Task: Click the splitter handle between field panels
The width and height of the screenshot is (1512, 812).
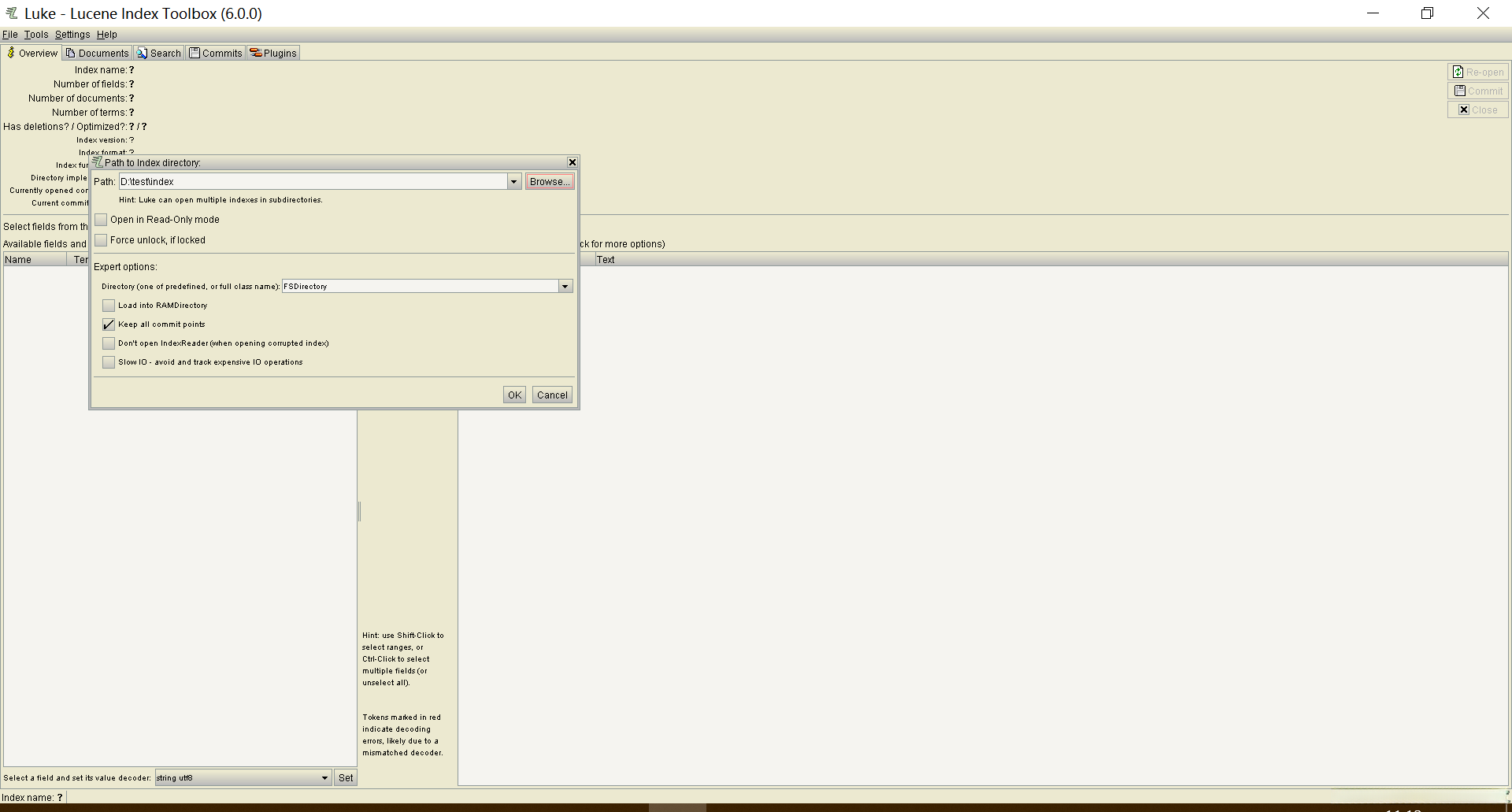Action: [359, 511]
